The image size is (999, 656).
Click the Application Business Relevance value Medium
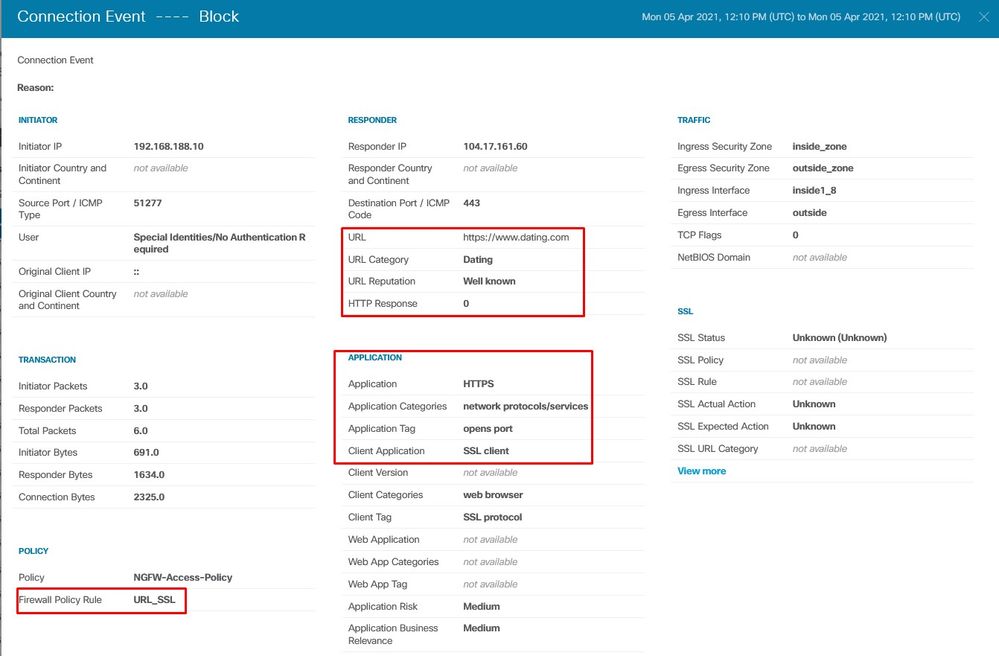482,628
